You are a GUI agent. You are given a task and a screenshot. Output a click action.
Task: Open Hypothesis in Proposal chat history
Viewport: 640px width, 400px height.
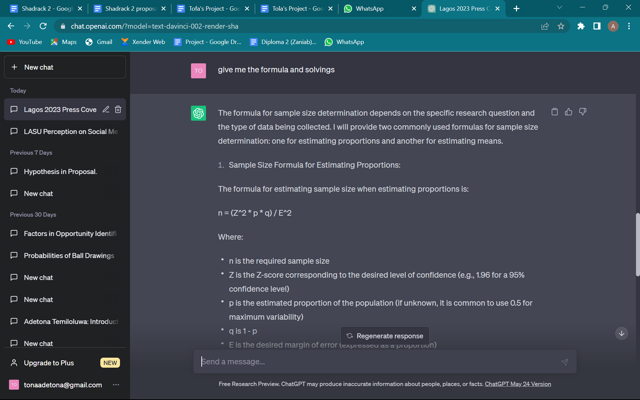tap(60, 172)
